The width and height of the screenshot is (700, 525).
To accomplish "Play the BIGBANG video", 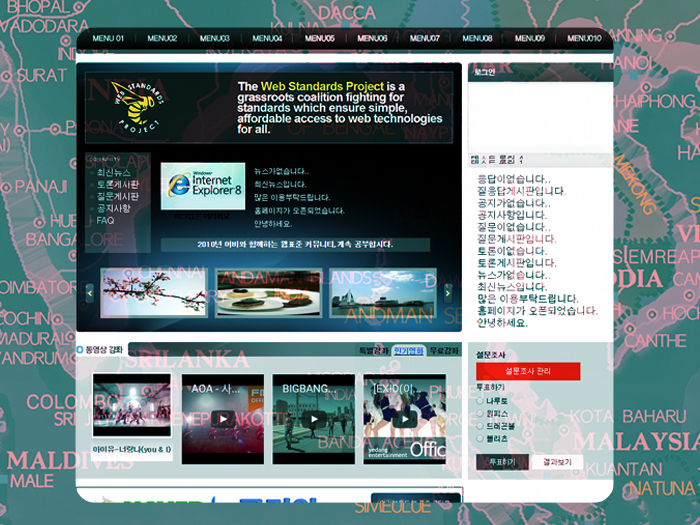I will coord(313,418).
